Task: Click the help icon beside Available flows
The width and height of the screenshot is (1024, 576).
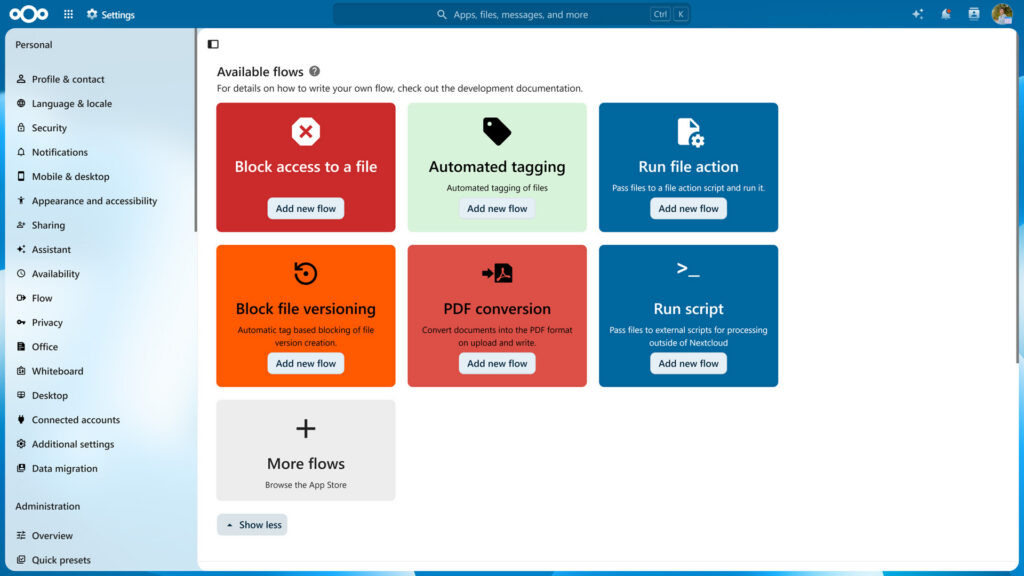Action: click(315, 71)
